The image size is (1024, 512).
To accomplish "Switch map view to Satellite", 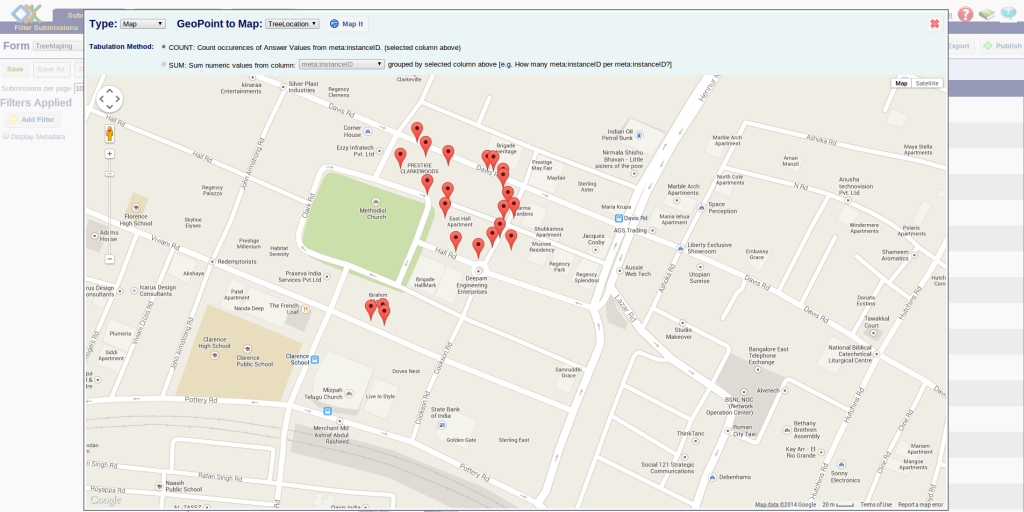I will pyautogui.click(x=927, y=83).
